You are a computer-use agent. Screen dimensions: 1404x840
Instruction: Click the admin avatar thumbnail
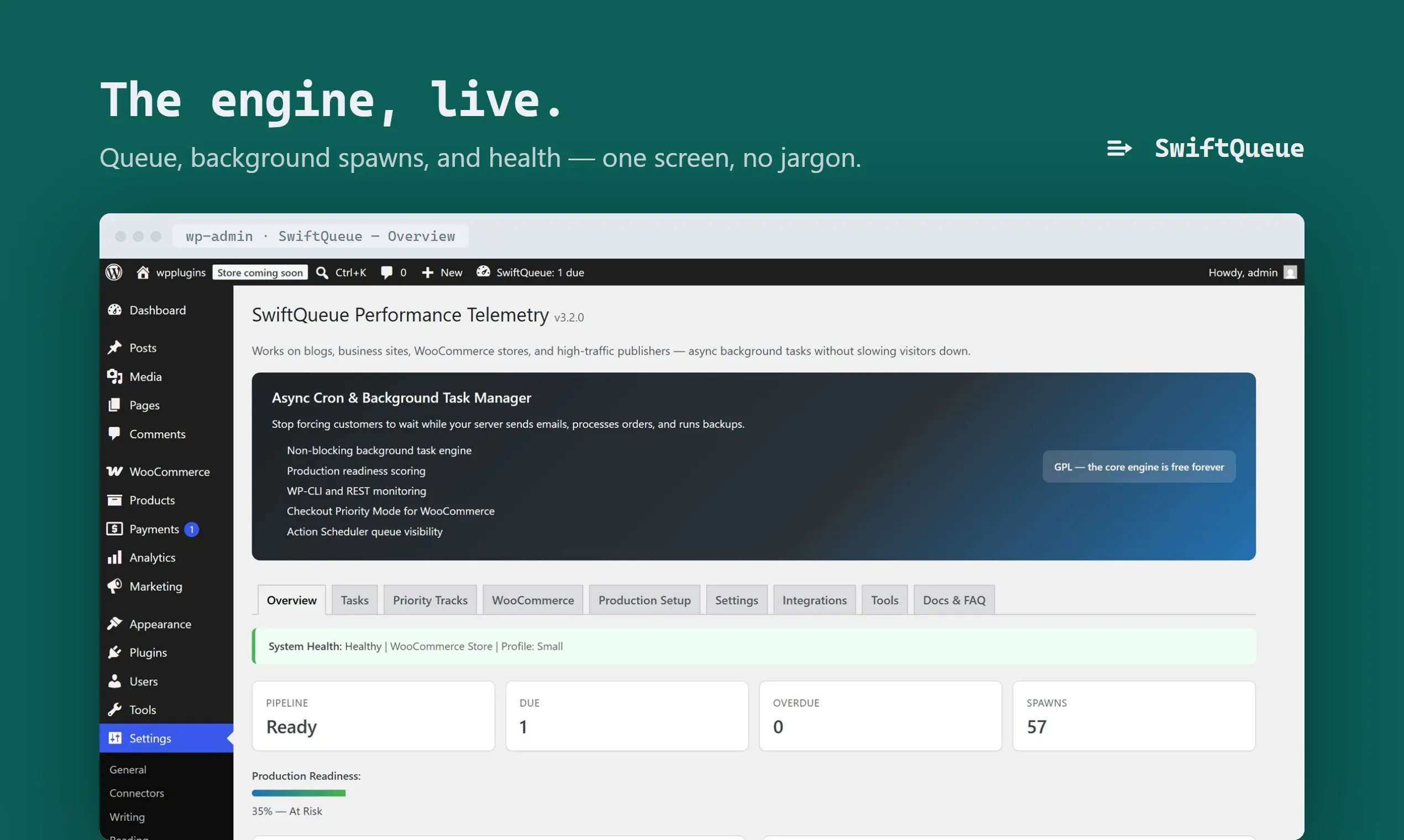click(x=1290, y=272)
